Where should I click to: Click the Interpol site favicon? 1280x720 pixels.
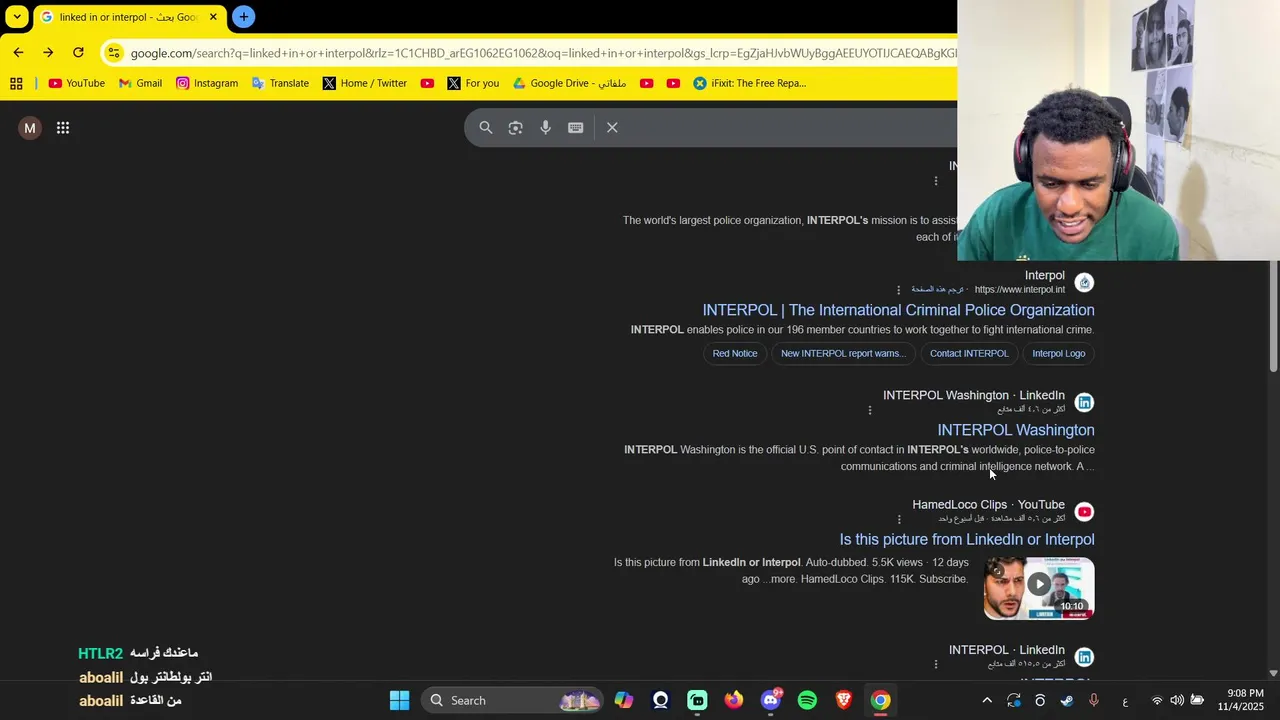pyautogui.click(x=1084, y=283)
